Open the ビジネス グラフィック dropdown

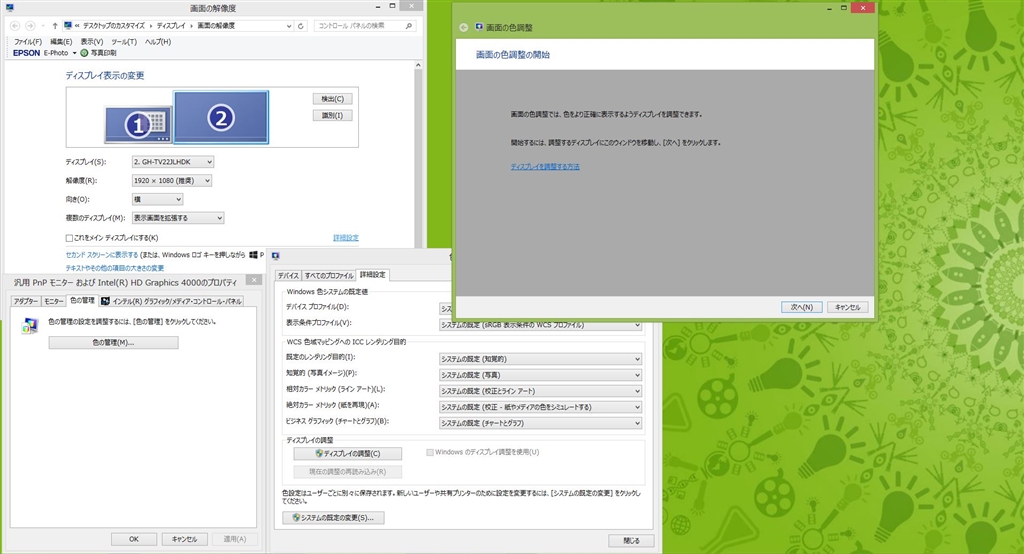click(x=540, y=423)
